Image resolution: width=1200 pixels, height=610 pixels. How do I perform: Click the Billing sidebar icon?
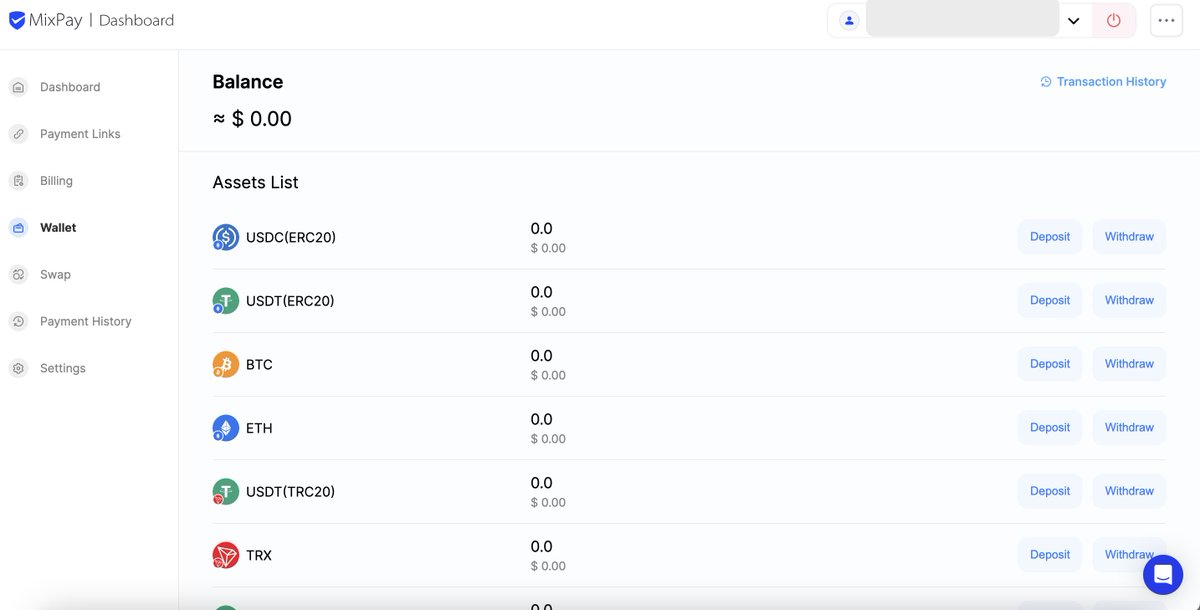coord(18,181)
